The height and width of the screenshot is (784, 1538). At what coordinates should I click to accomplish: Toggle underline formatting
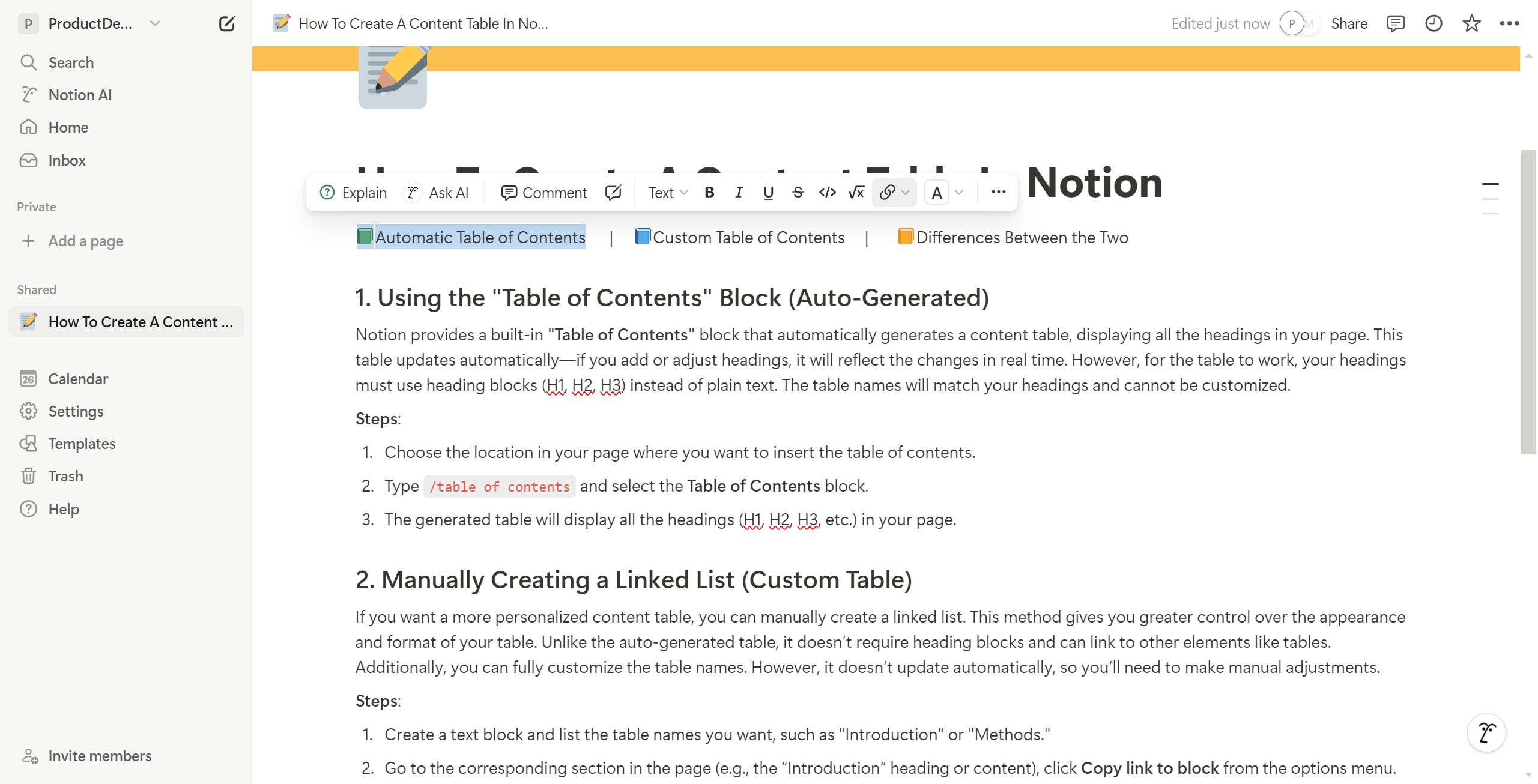[x=768, y=193]
